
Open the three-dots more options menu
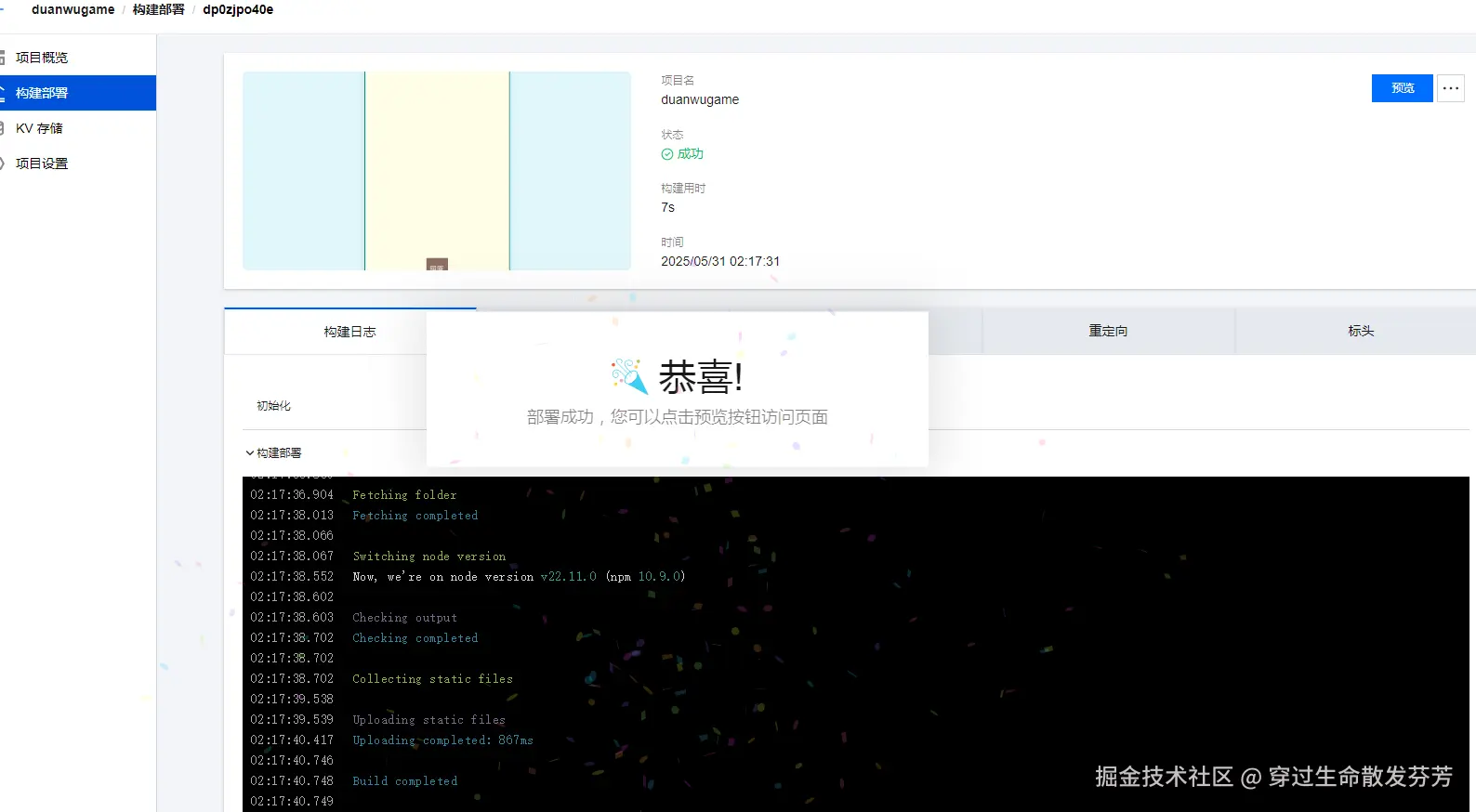click(1450, 88)
